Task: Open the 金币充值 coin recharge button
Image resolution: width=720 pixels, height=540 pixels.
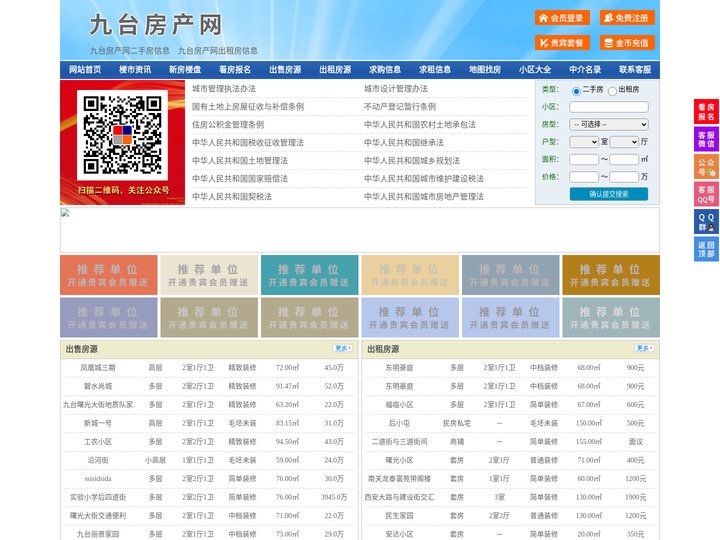Action: tap(627, 43)
